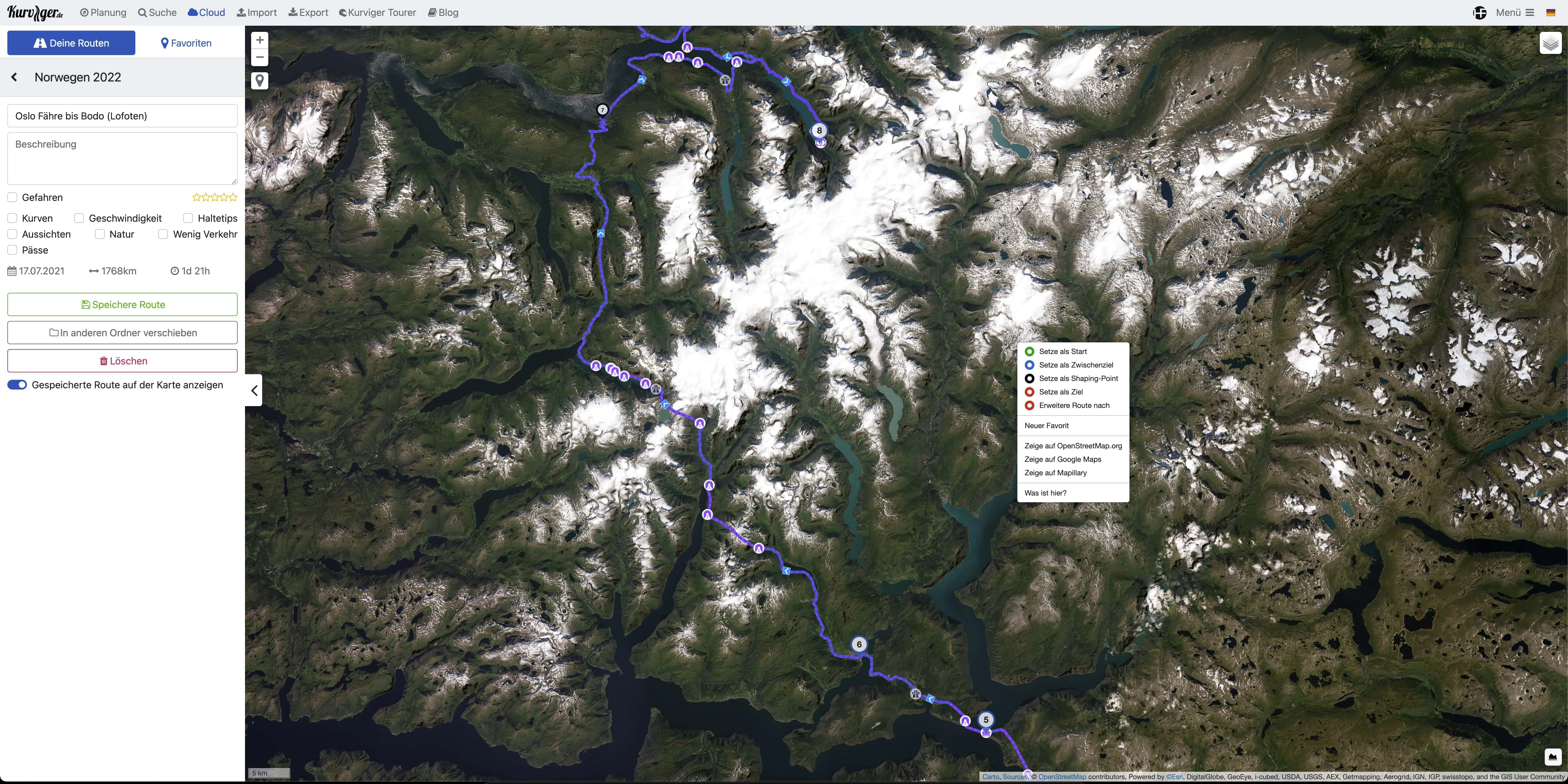The image size is (1568, 784).
Task: Open the user profile icon
Action: [1480, 12]
